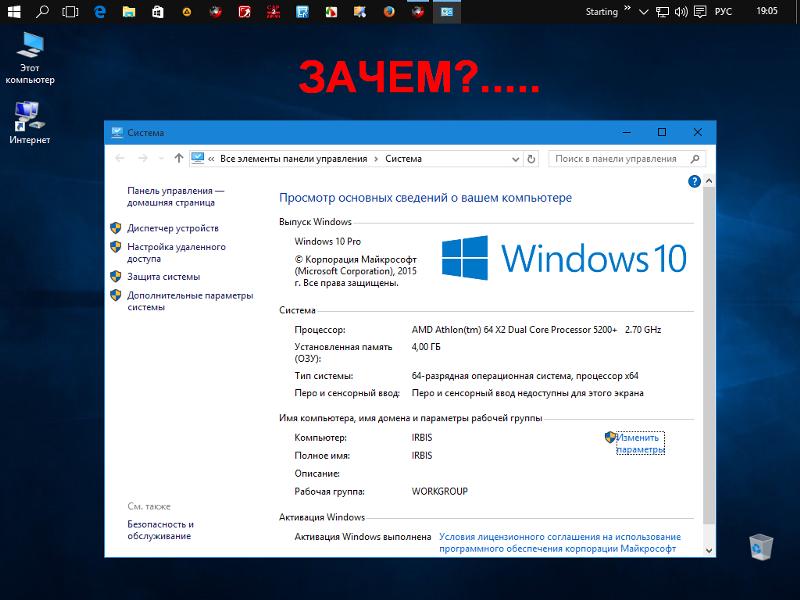Open the Action Center notifications icon
The width and height of the screenshot is (800, 600).
coord(700,12)
